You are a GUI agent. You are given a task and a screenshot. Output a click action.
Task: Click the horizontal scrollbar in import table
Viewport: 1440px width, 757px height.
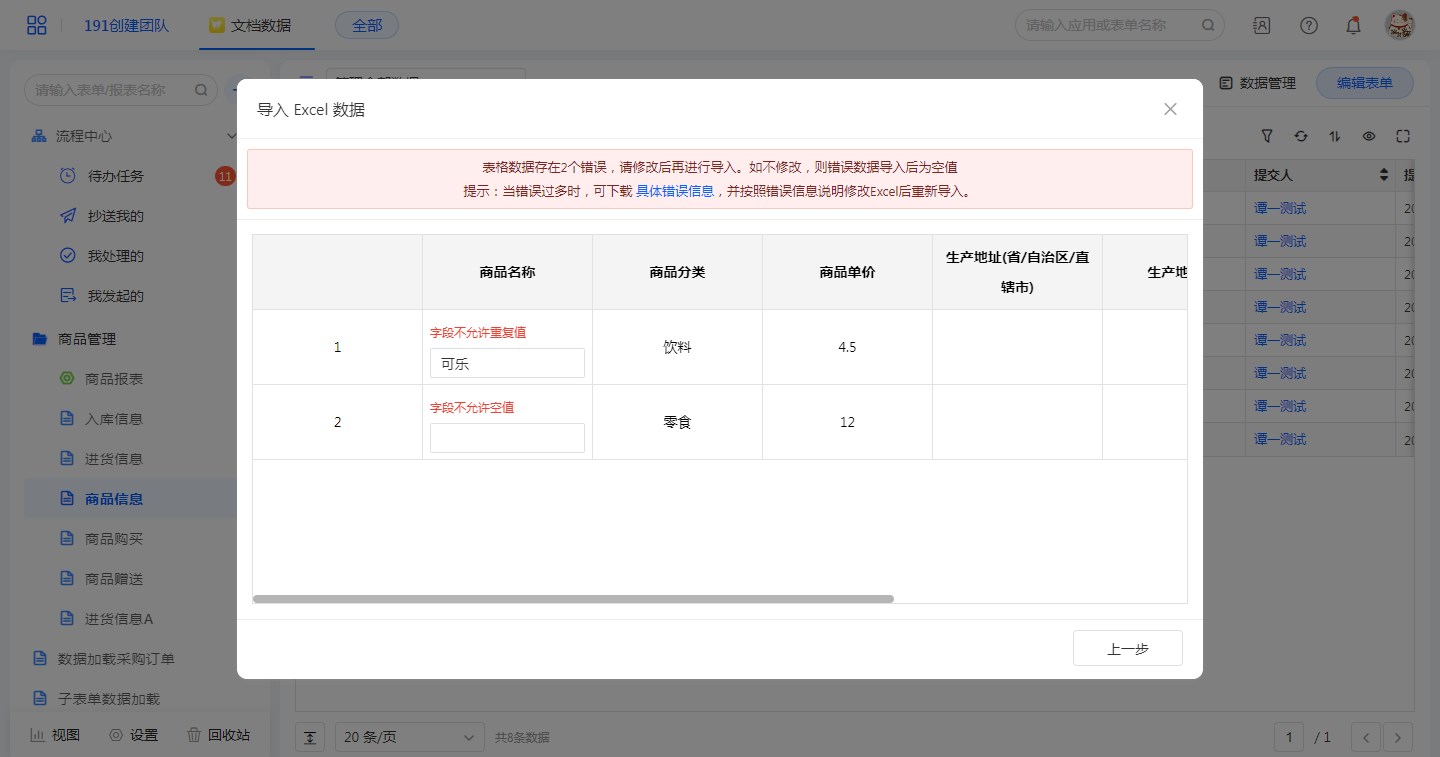click(x=573, y=599)
